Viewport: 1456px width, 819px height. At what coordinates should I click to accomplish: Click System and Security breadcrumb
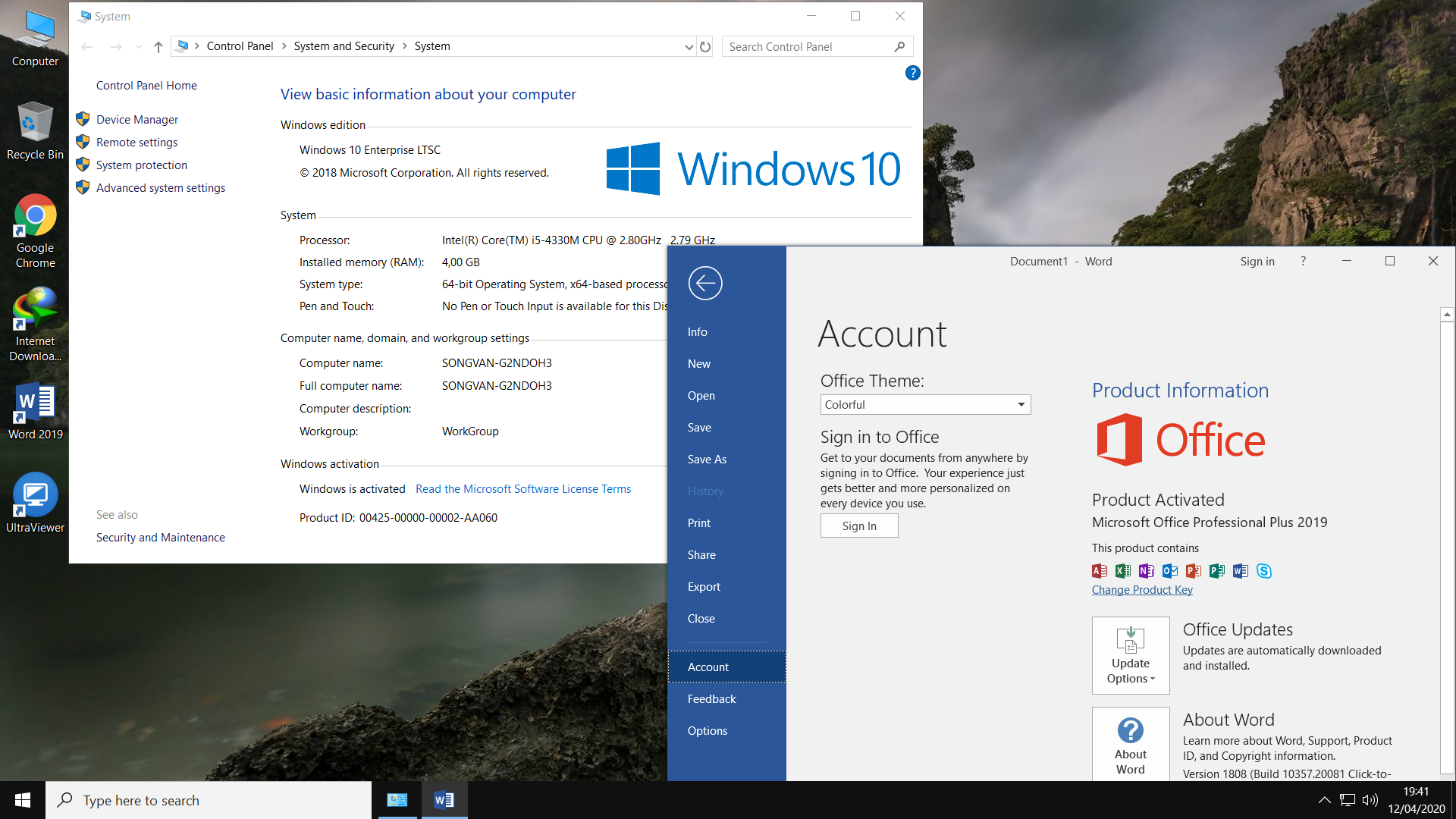tap(344, 46)
